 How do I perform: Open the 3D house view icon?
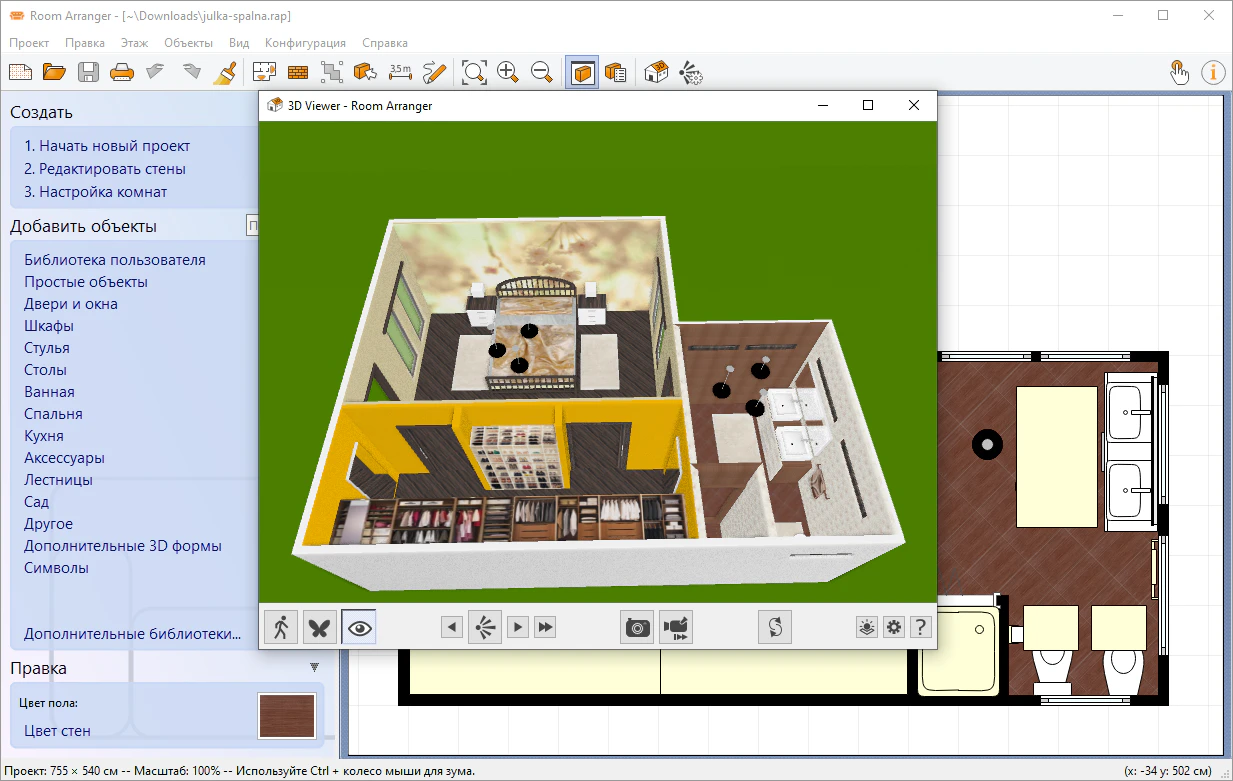coord(656,71)
